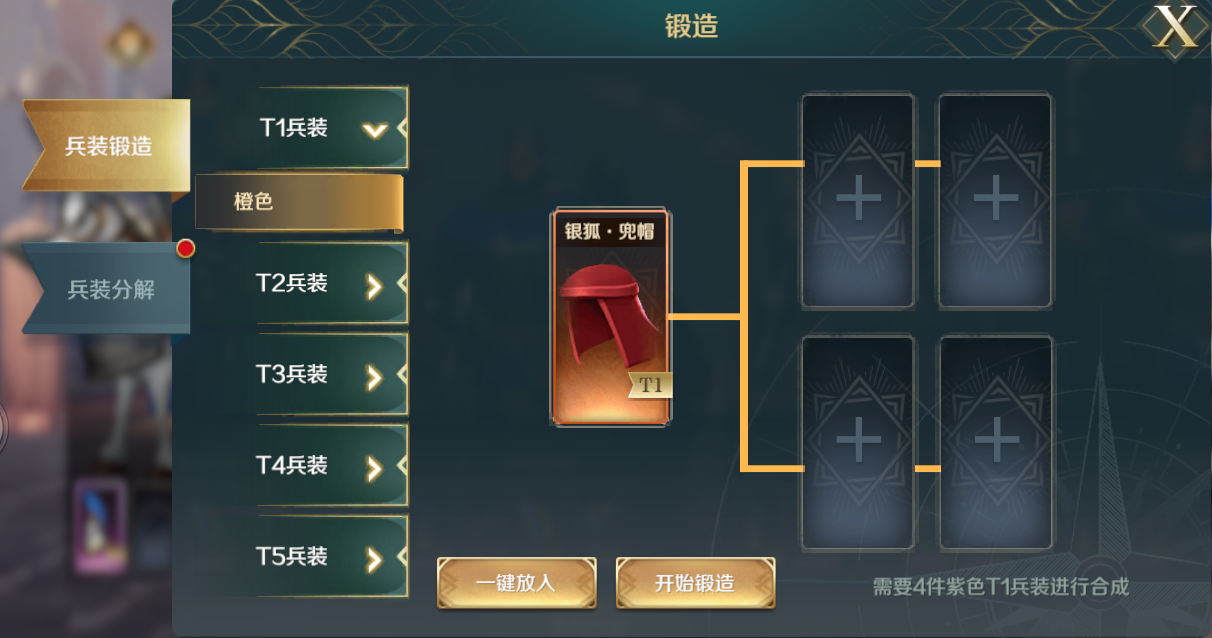Viewport: 1212px width, 638px height.
Task: Open the 兵装分解 tab
Action: click(107, 289)
